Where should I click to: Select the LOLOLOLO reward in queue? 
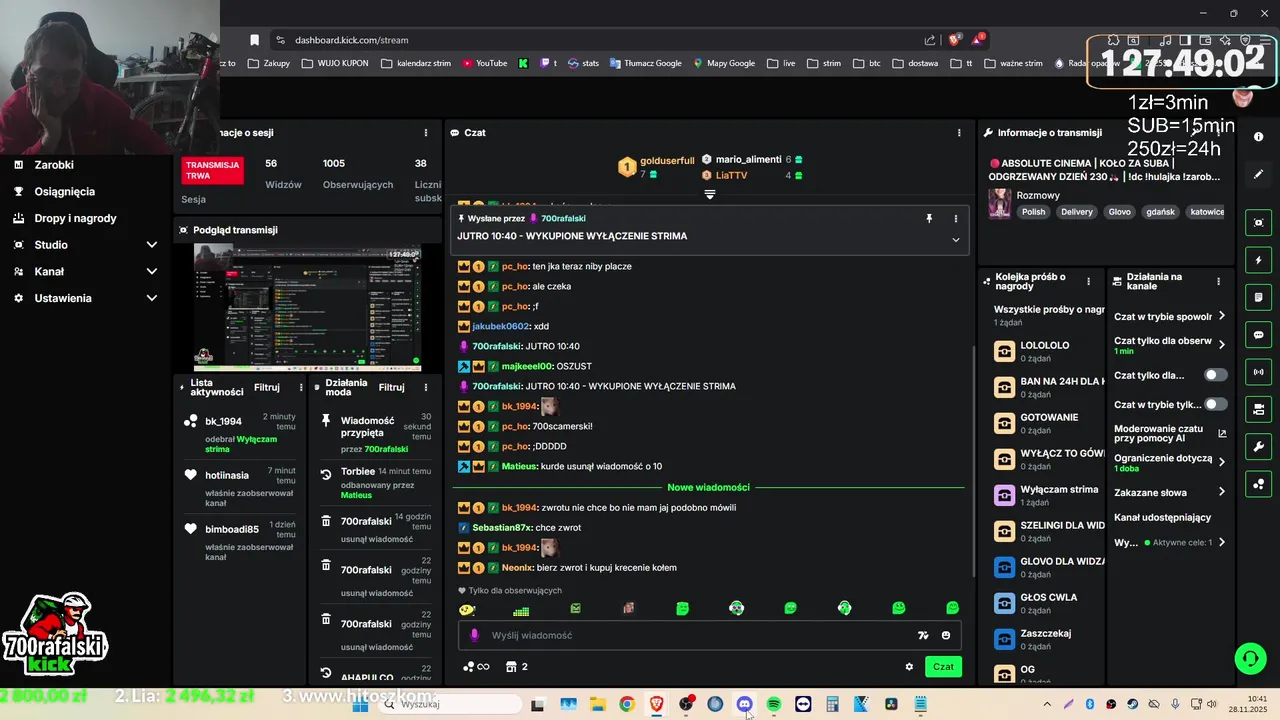1048,351
